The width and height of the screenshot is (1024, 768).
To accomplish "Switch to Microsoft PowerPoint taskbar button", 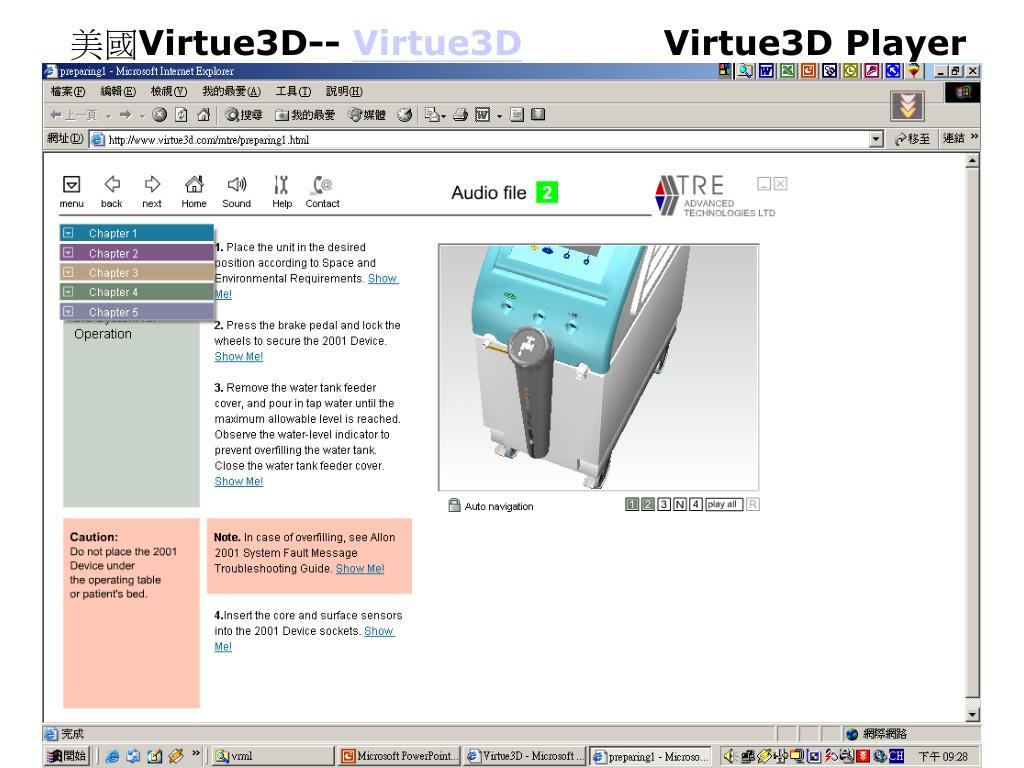I will coord(400,756).
